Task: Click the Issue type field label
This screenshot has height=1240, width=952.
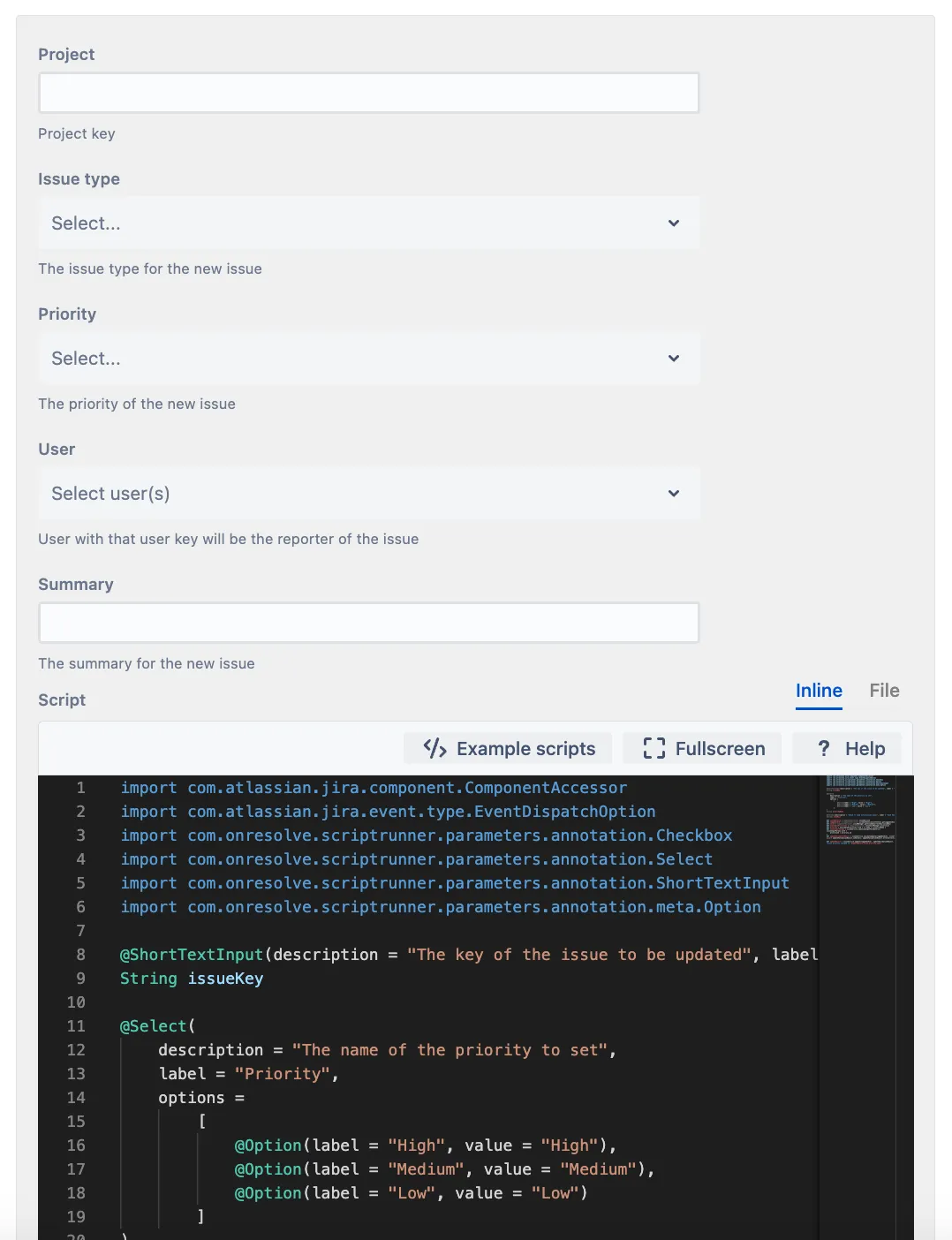Action: [x=79, y=179]
